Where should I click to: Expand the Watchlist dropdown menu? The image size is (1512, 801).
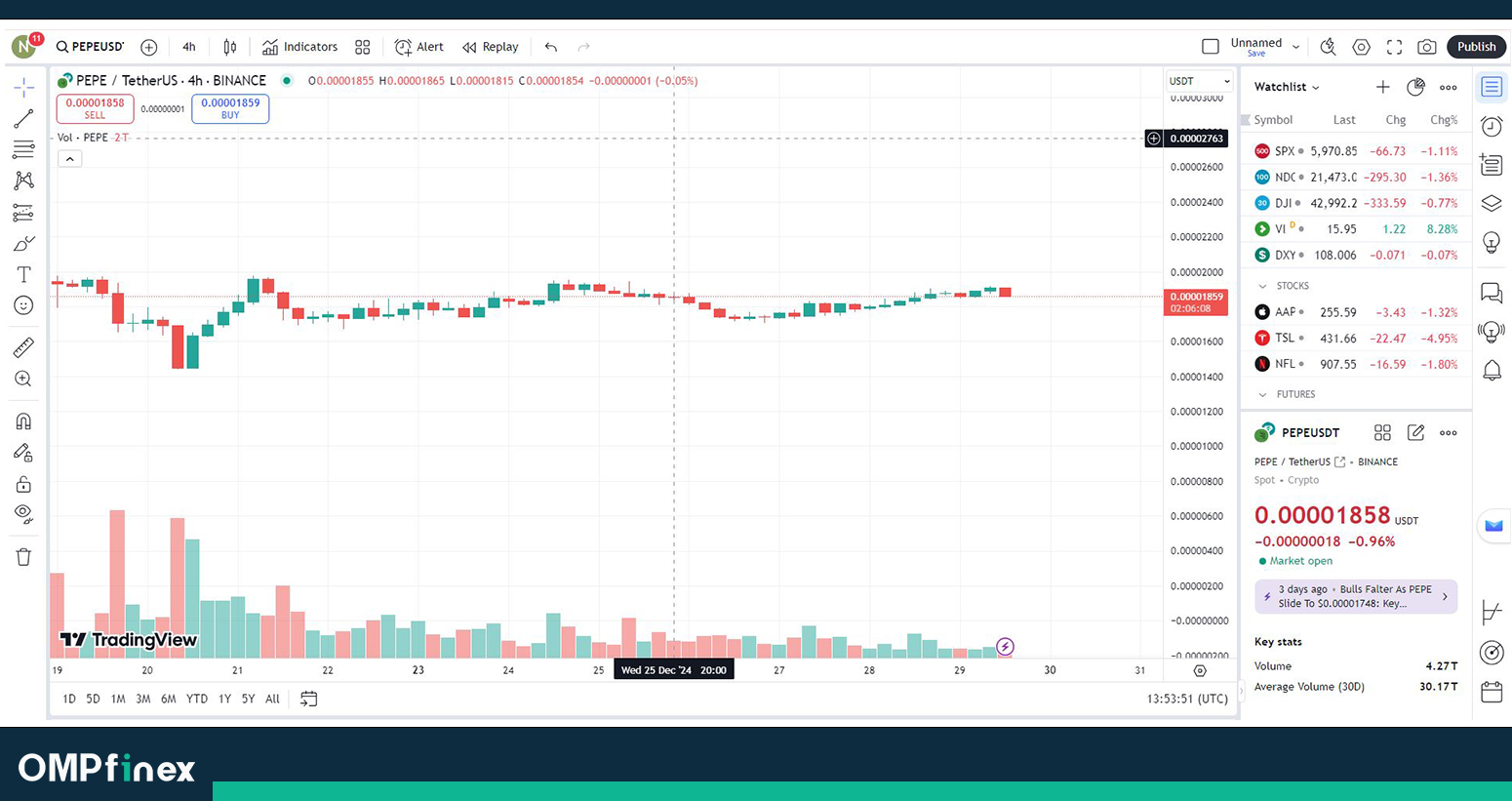pyautogui.click(x=1287, y=87)
